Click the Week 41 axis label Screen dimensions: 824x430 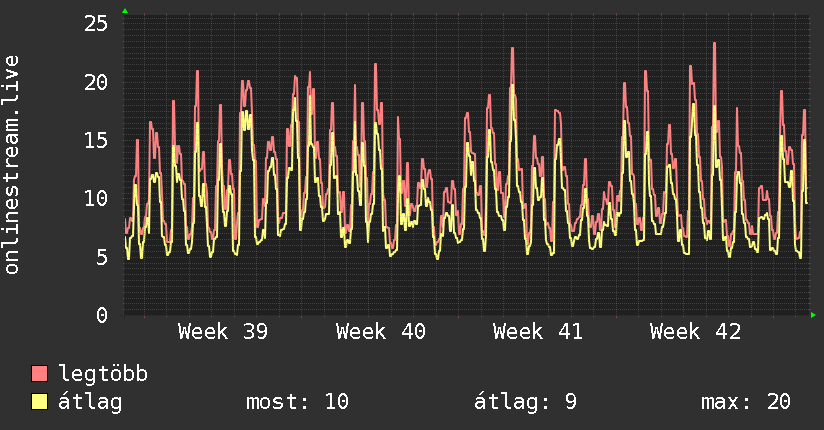click(538, 332)
